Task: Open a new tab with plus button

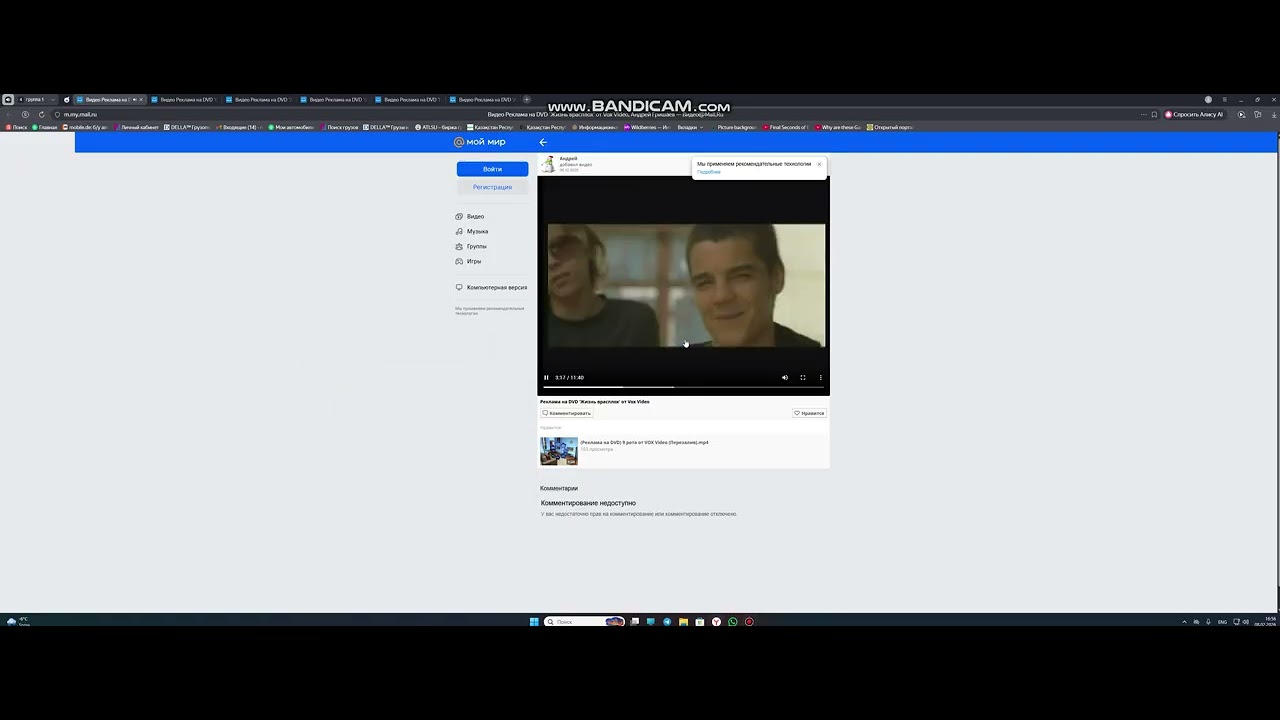Action: [x=526, y=99]
